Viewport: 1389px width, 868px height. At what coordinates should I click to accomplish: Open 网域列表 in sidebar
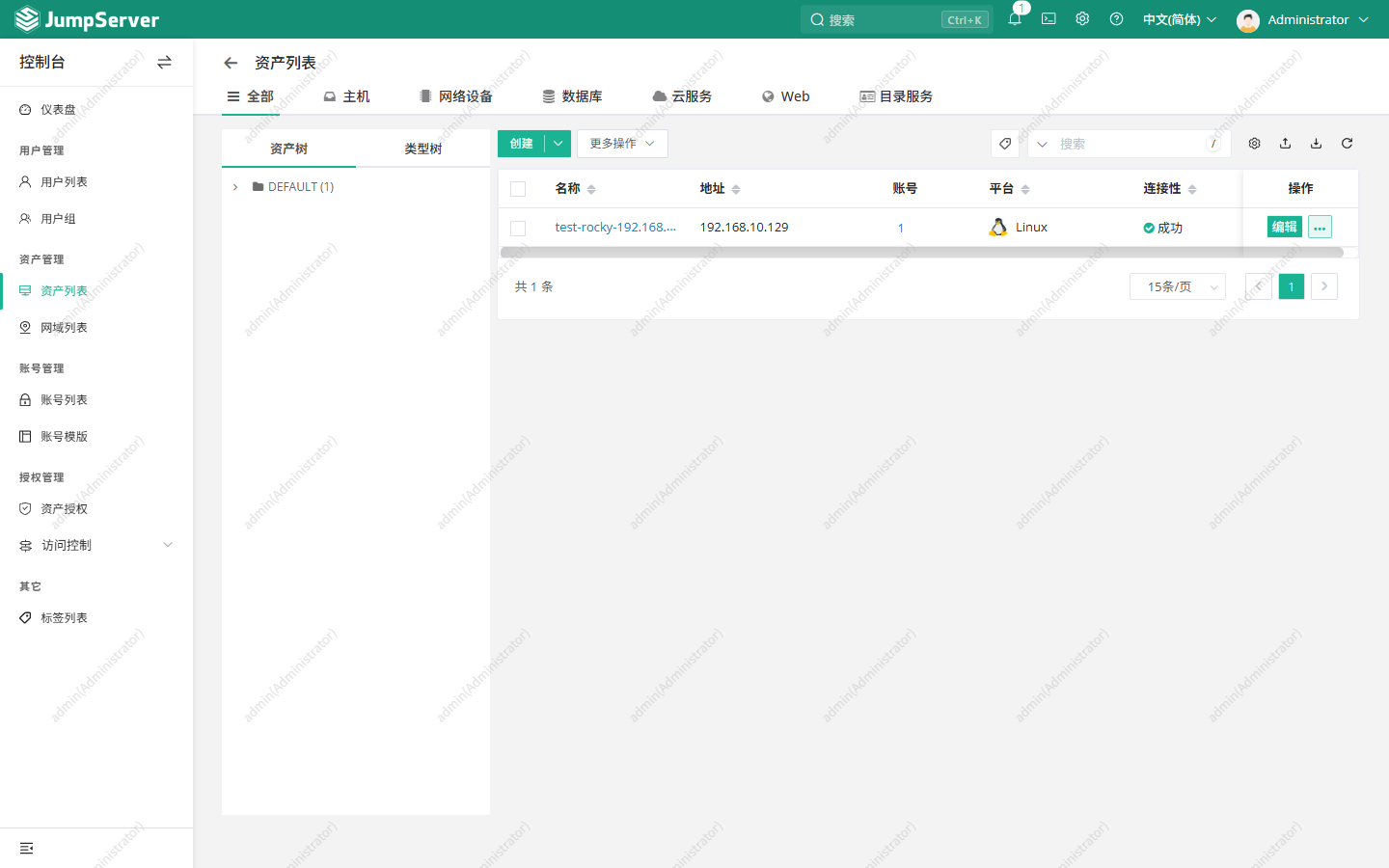pos(96,327)
